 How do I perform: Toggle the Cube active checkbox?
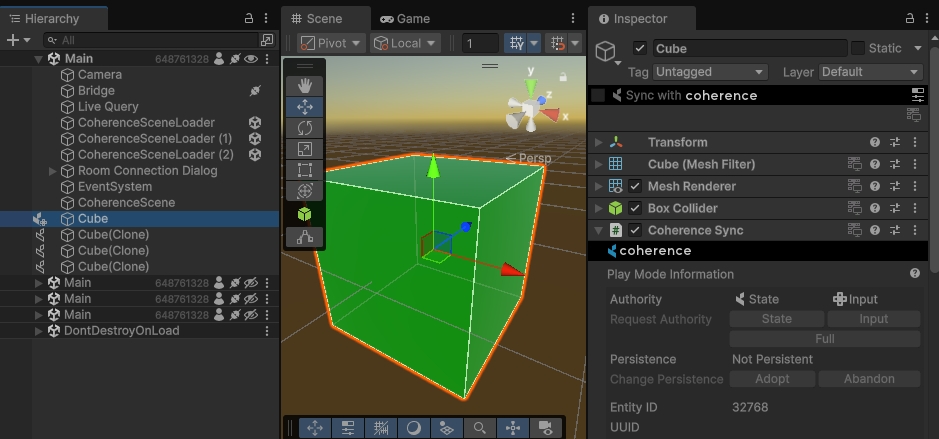(x=640, y=48)
